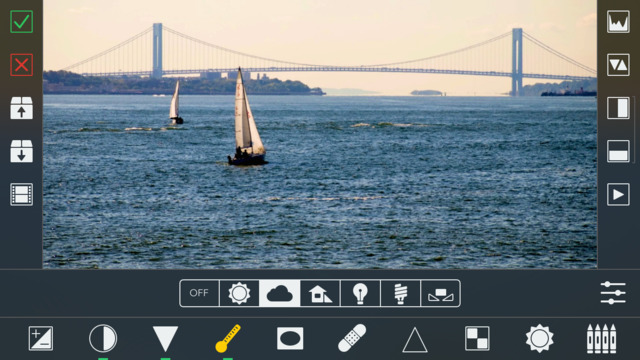Open the vignette oval tool
Viewport: 640px width, 360px height.
pos(290,338)
